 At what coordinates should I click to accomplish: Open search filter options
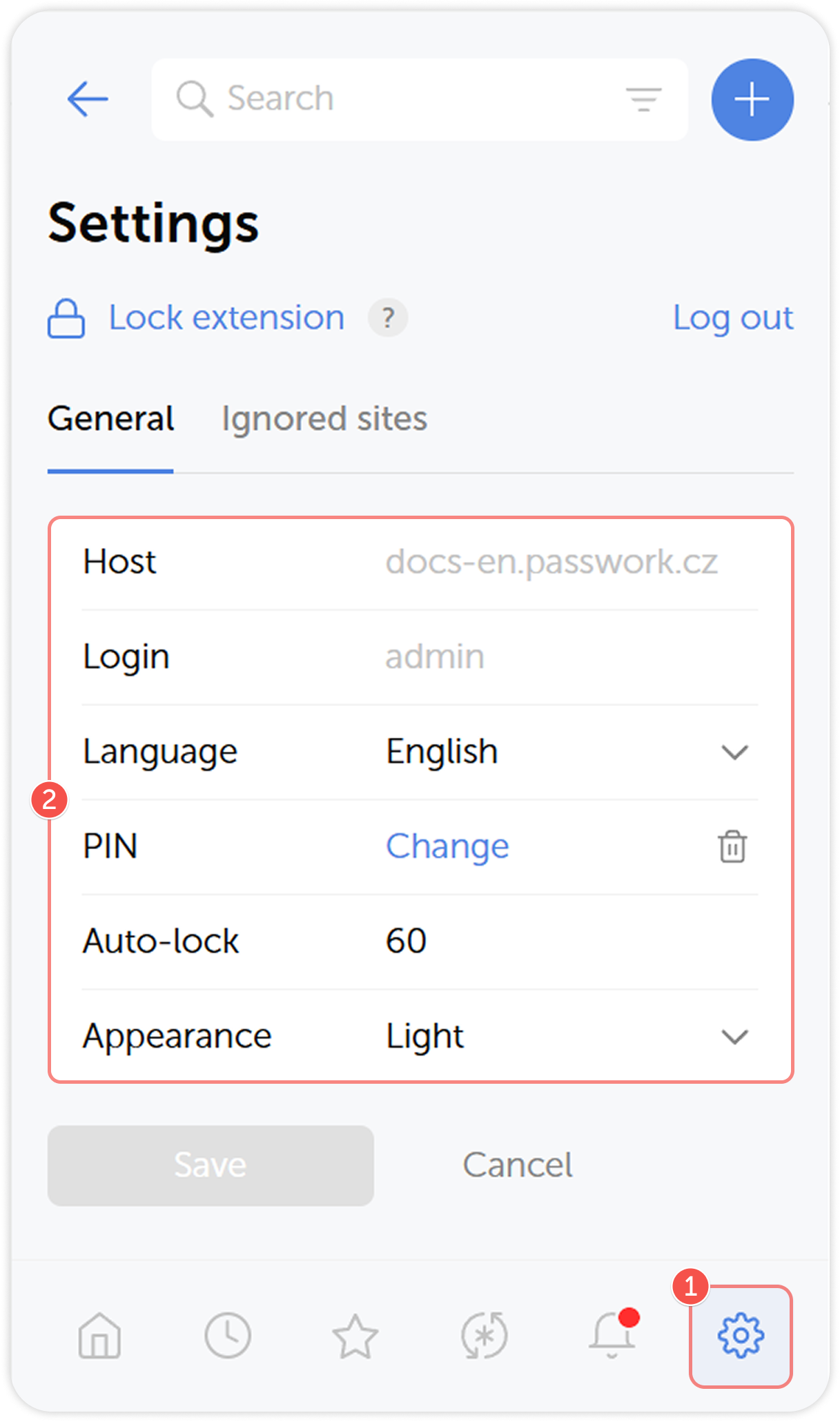click(x=643, y=98)
